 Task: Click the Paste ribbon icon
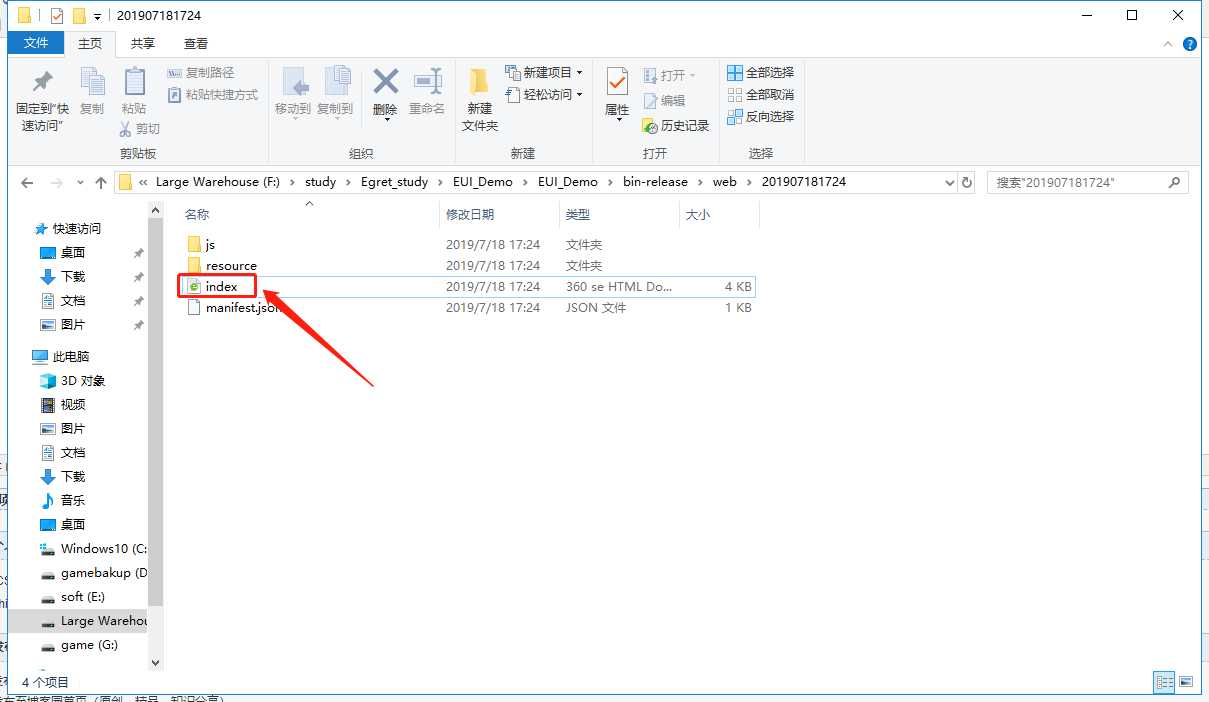pyautogui.click(x=134, y=82)
